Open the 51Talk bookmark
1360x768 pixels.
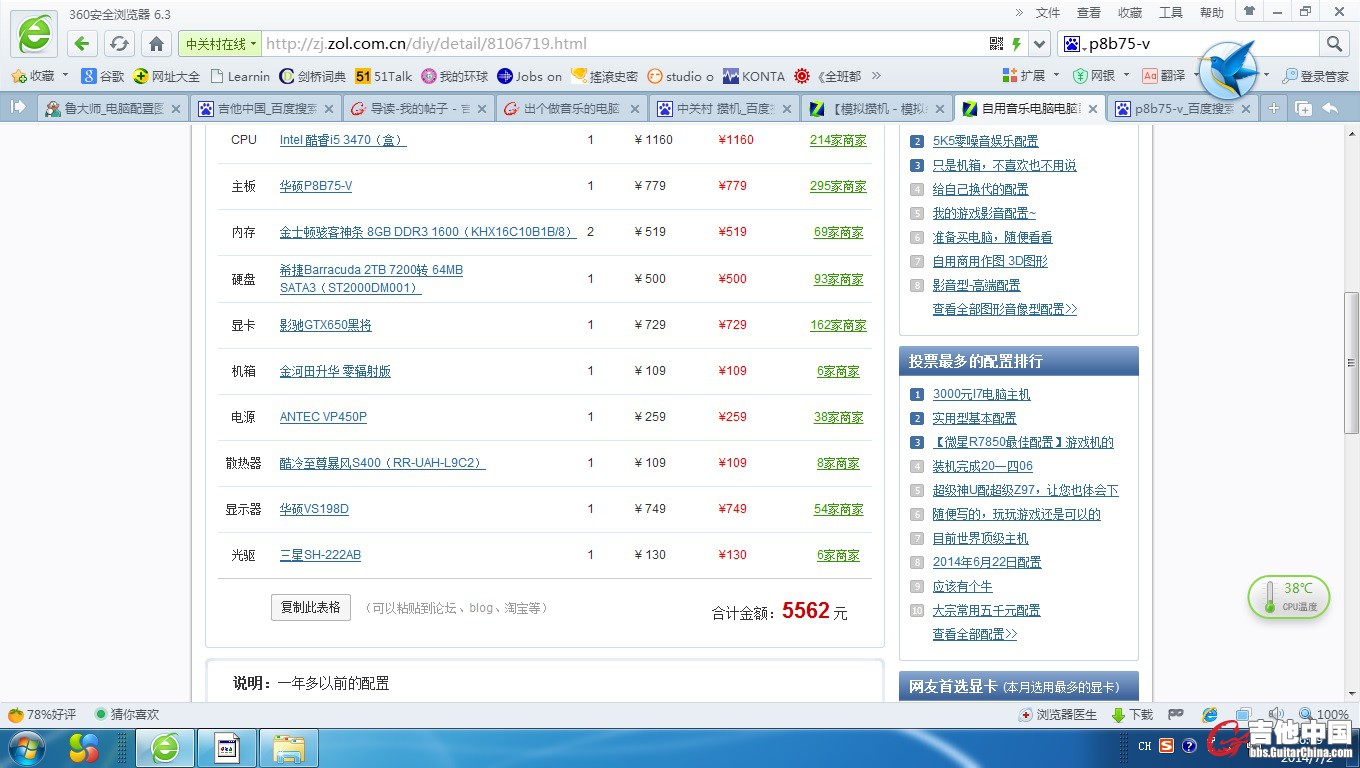pyautogui.click(x=383, y=76)
